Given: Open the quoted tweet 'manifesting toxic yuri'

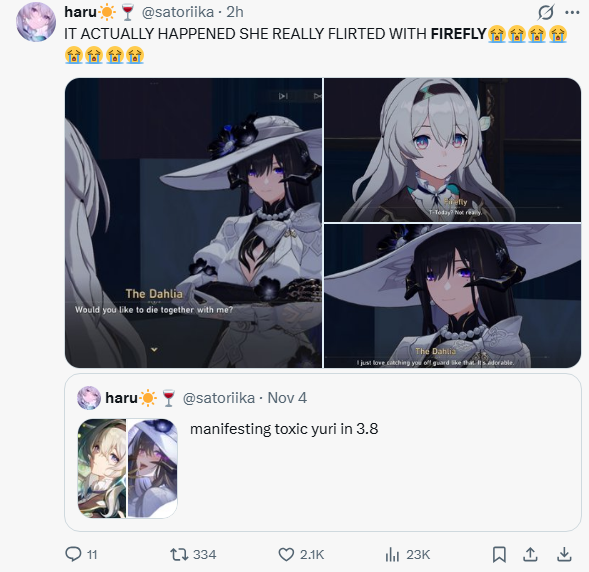Looking at the screenshot, I should pos(323,453).
